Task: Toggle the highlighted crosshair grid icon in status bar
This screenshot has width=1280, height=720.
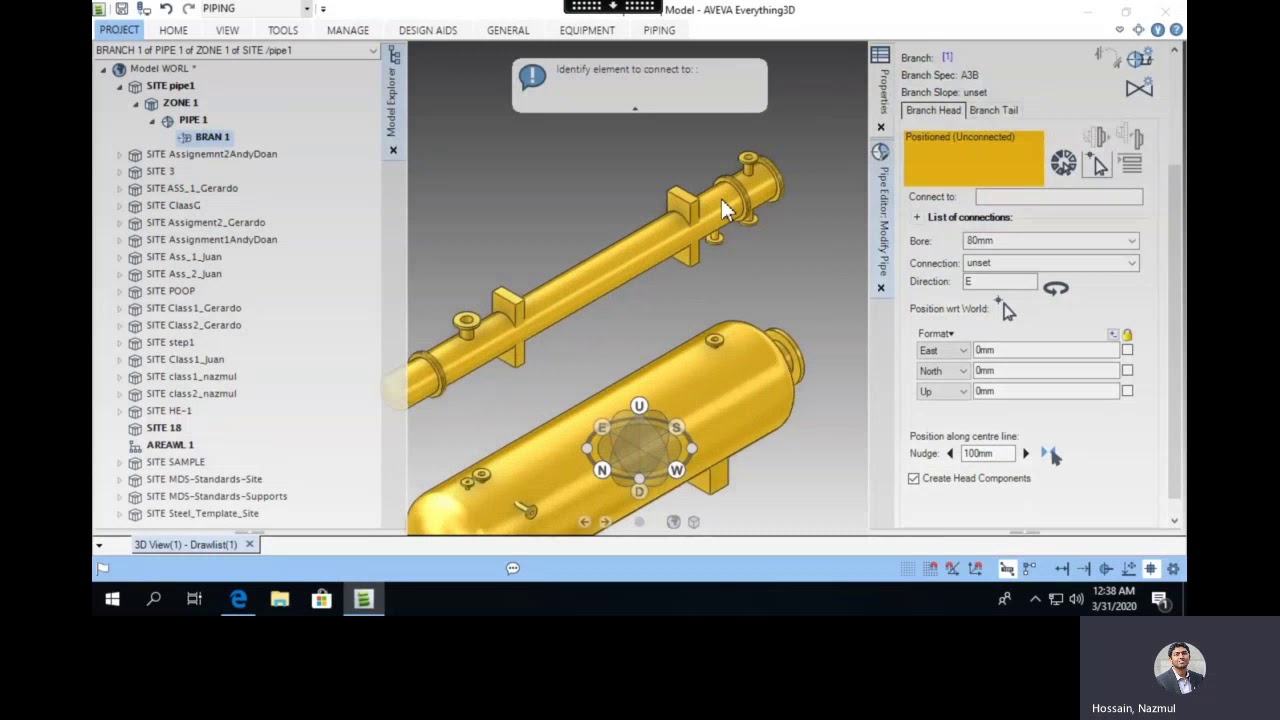Action: pyautogui.click(x=1151, y=569)
